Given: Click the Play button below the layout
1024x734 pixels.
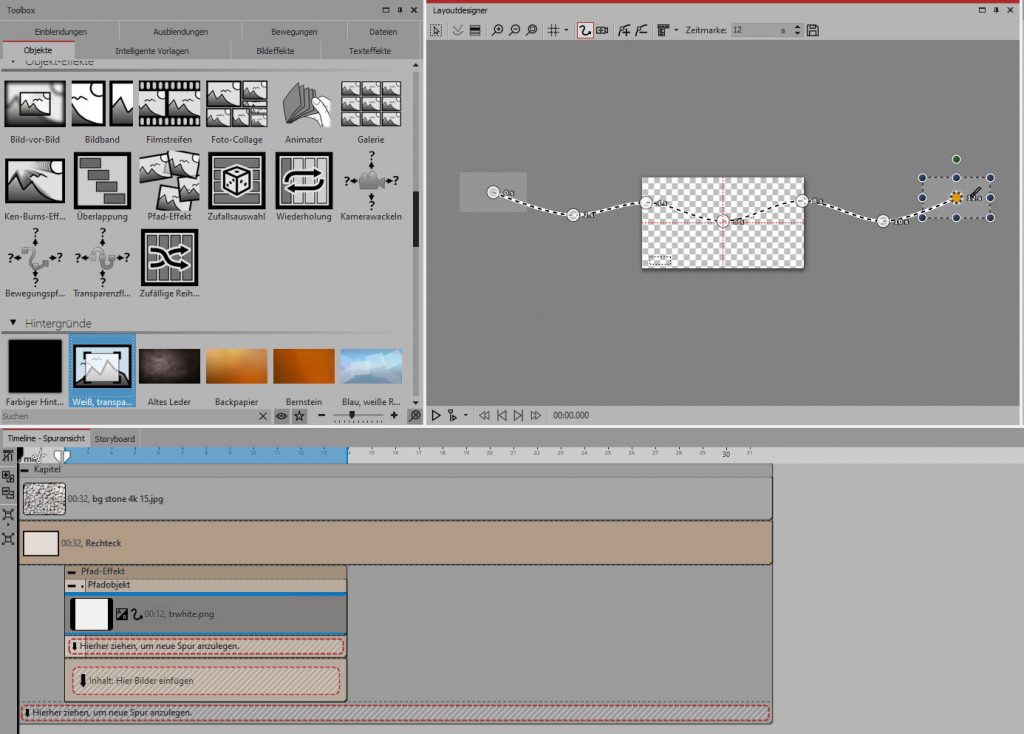Looking at the screenshot, I should (436, 415).
